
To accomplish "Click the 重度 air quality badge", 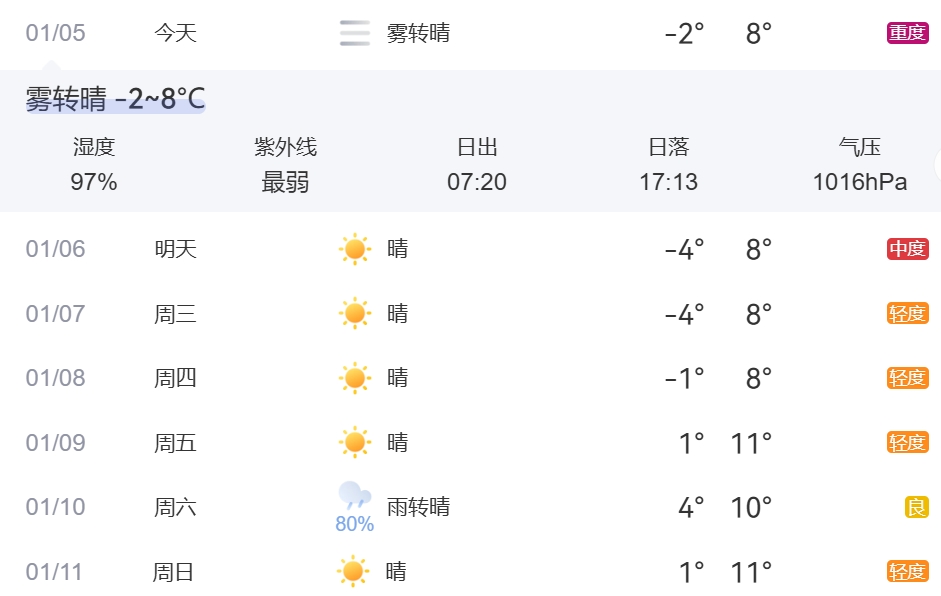I will click(x=907, y=33).
